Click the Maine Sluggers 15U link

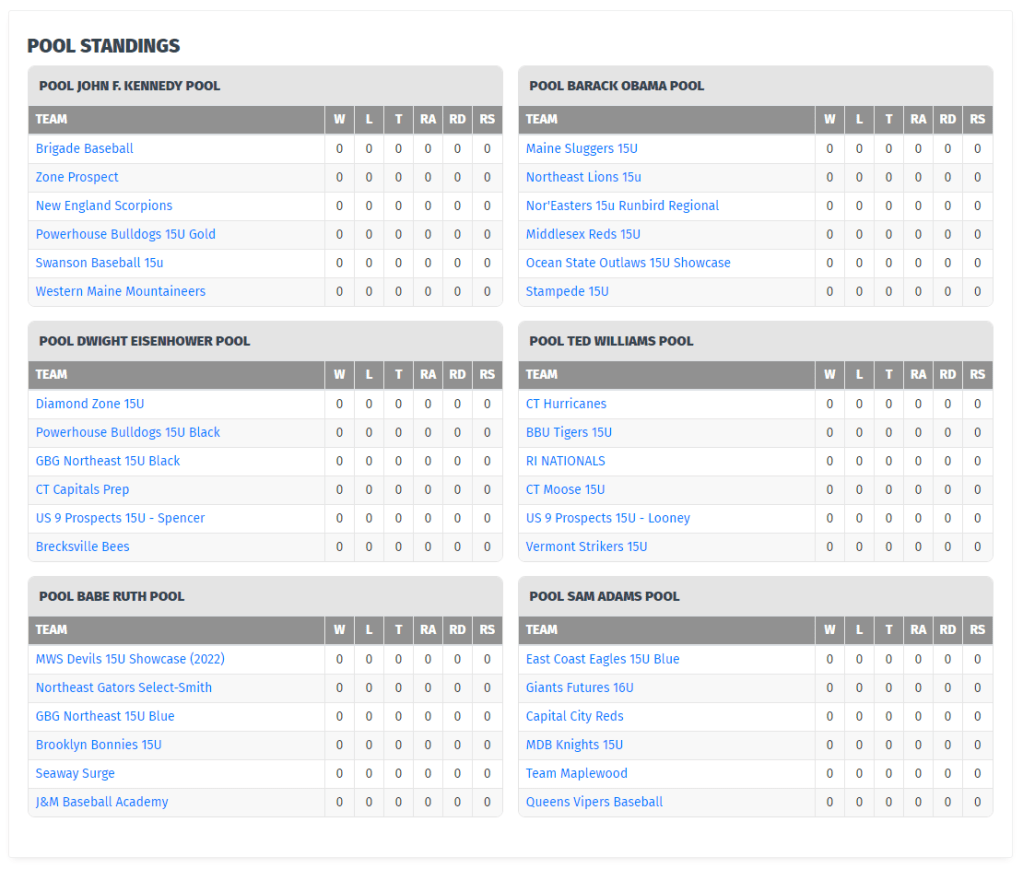[x=581, y=149]
